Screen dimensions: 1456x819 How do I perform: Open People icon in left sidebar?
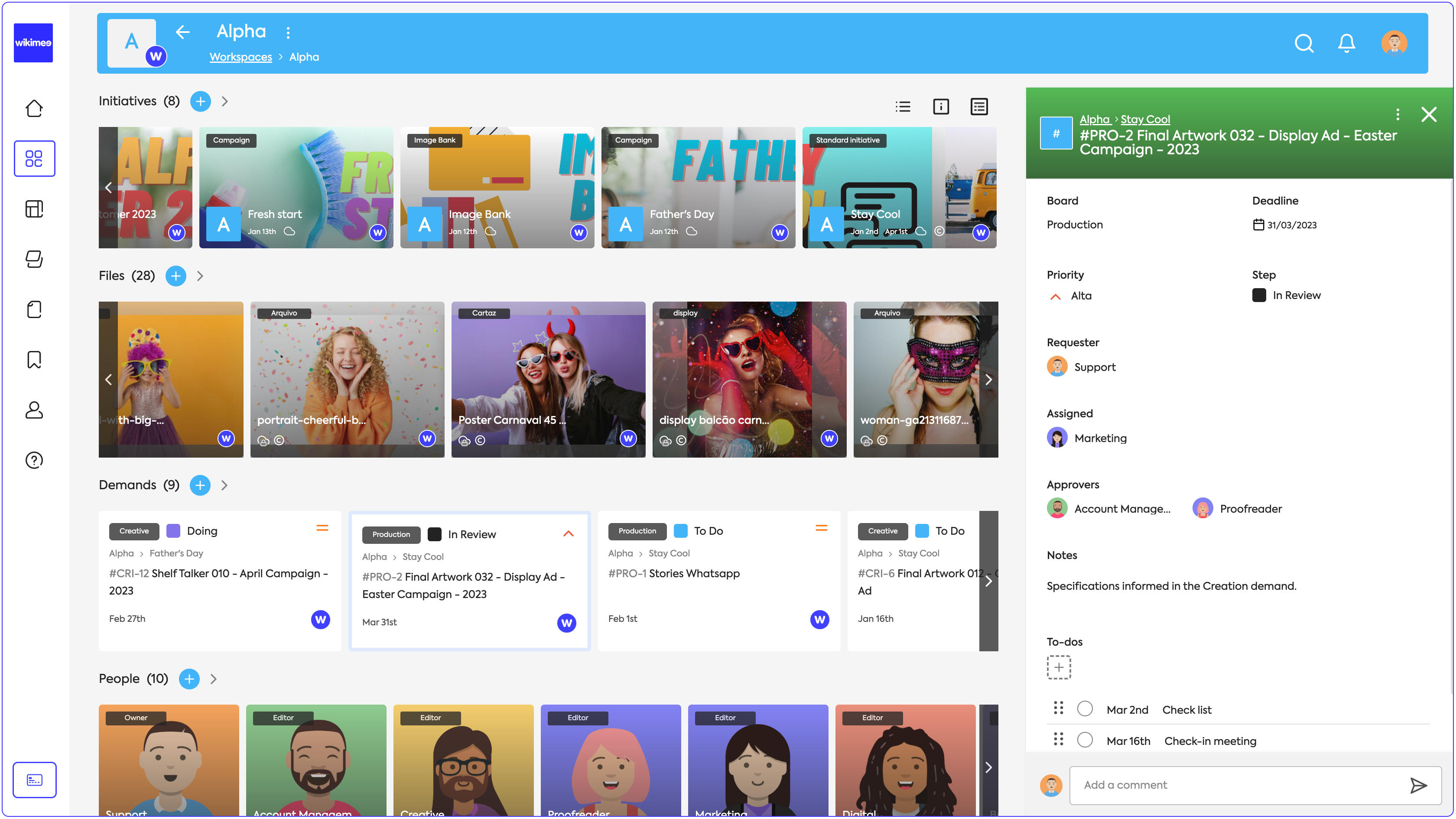(35, 410)
